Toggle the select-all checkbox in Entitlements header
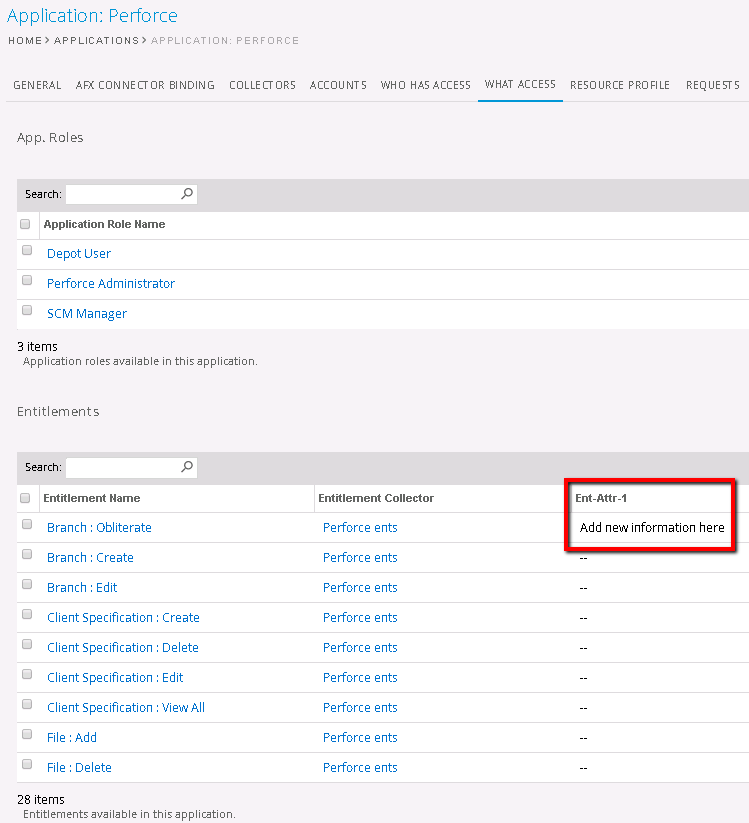Screen dimensions: 749x823 (25, 497)
